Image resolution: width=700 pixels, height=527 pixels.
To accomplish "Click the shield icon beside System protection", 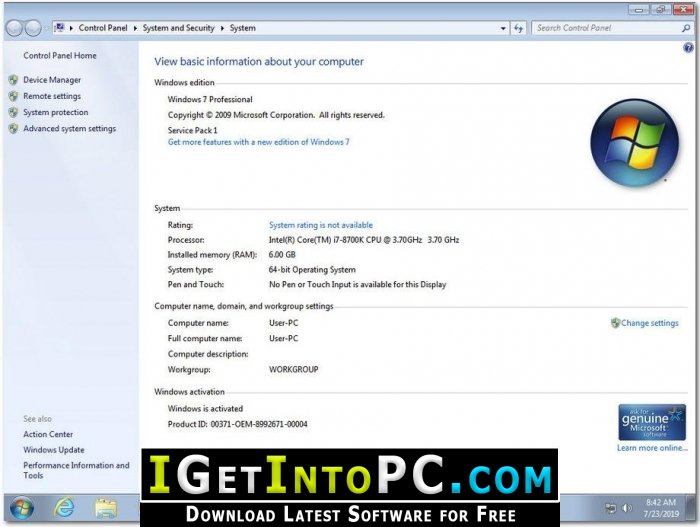I will (14, 112).
